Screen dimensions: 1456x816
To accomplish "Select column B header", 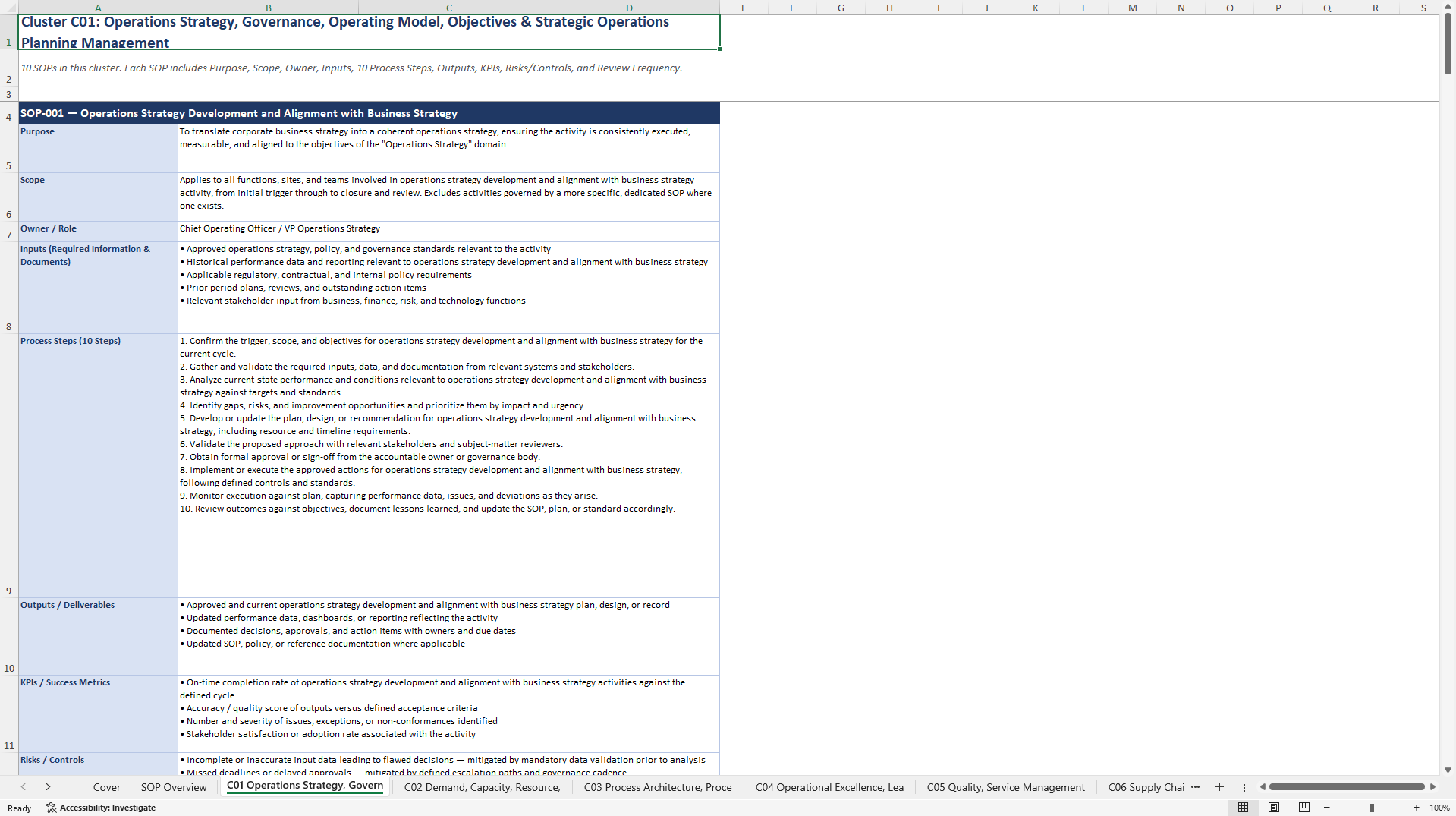I will (x=268, y=8).
